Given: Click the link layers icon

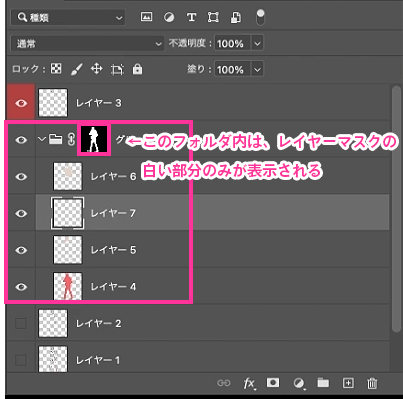Looking at the screenshot, I should 224,383.
